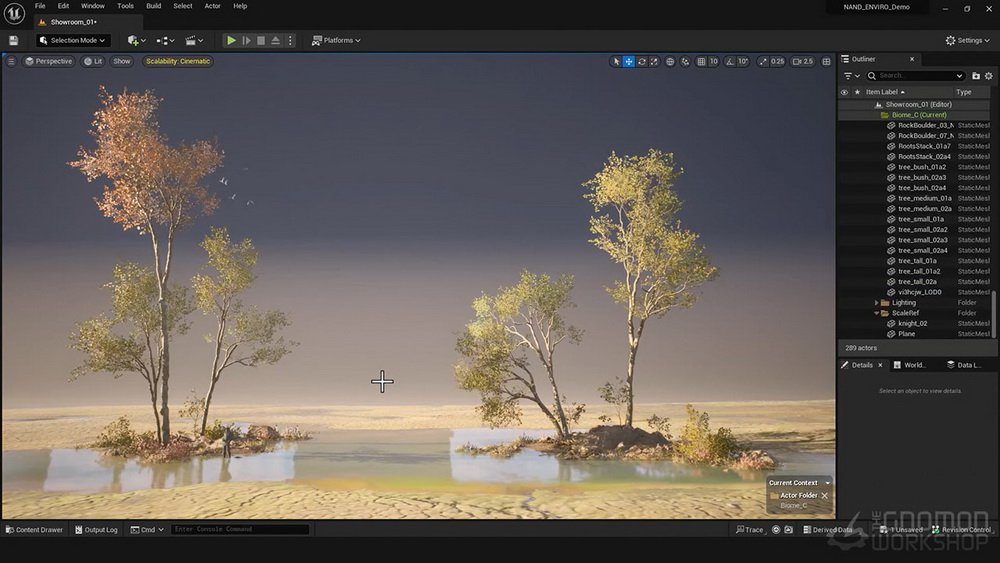Open the viewport Show flags menu
This screenshot has height=563, width=1000.
click(121, 61)
